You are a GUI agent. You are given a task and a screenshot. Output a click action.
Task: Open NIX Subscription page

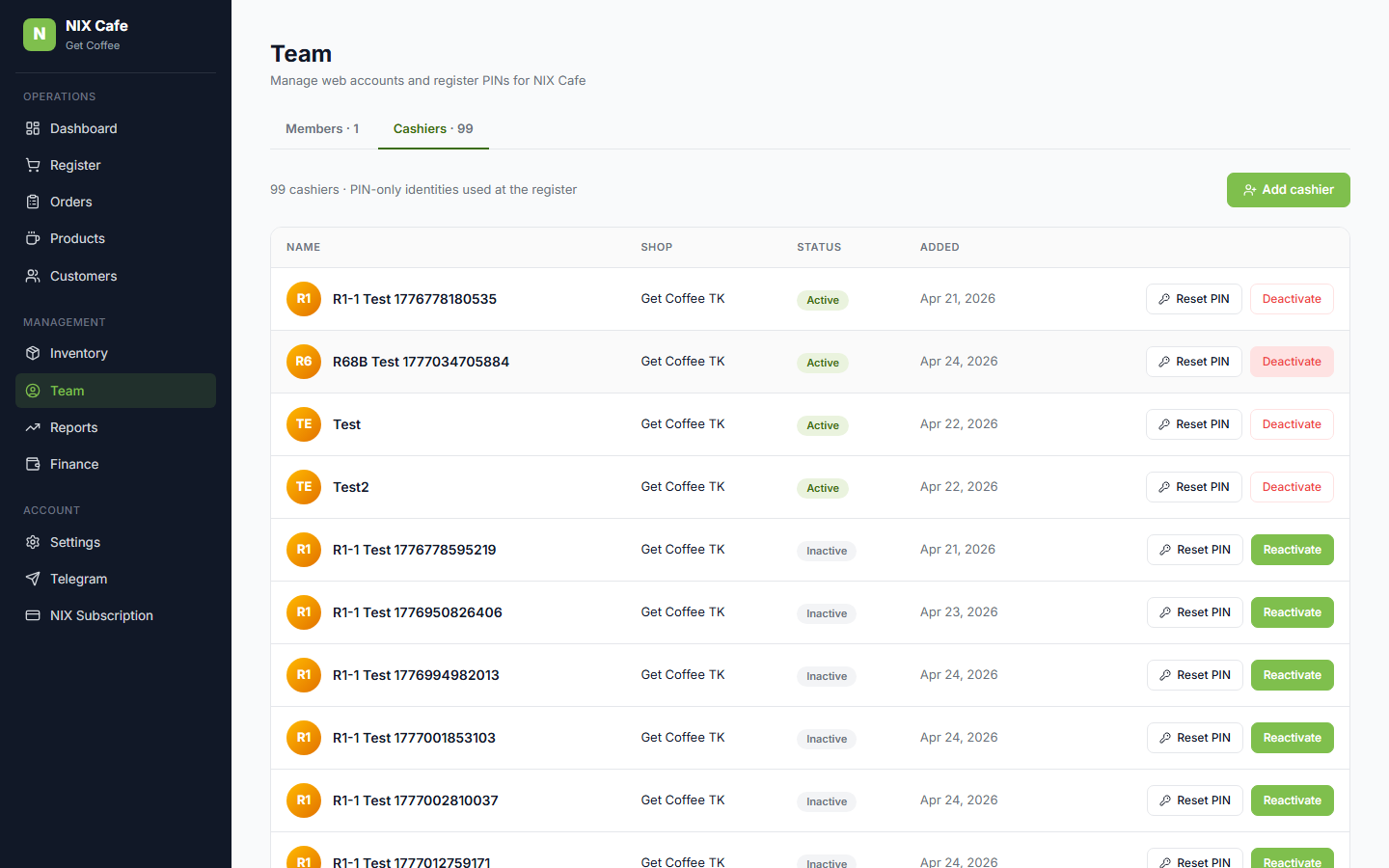click(x=101, y=615)
